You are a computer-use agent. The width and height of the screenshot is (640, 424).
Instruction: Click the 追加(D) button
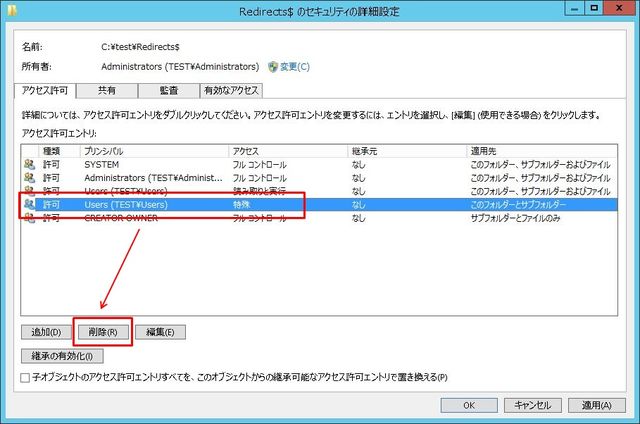click(46, 332)
